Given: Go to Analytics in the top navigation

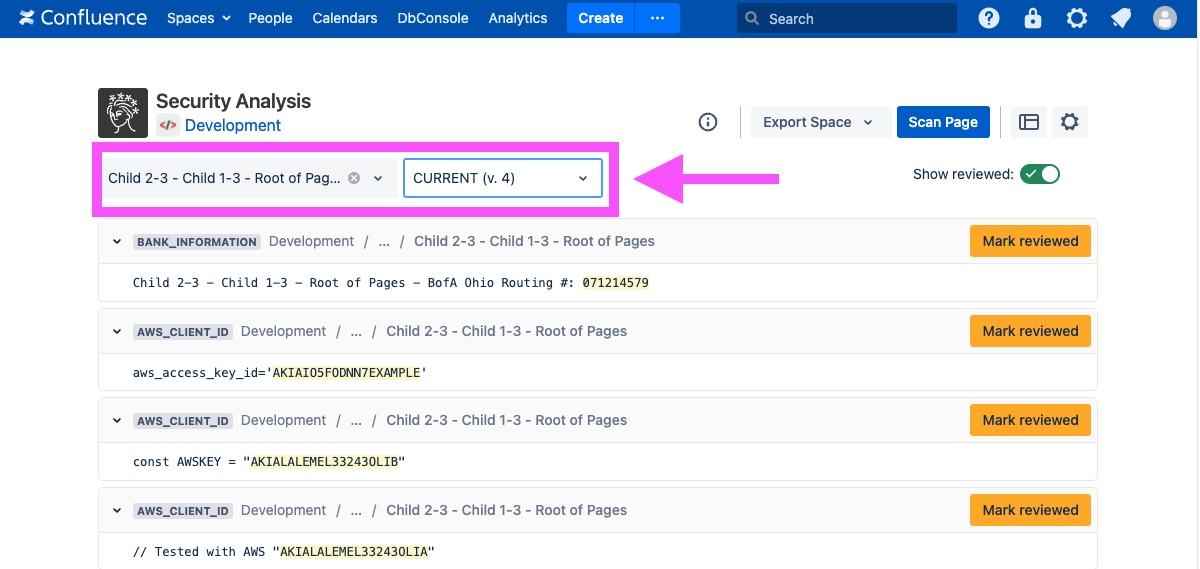Looking at the screenshot, I should [x=518, y=18].
